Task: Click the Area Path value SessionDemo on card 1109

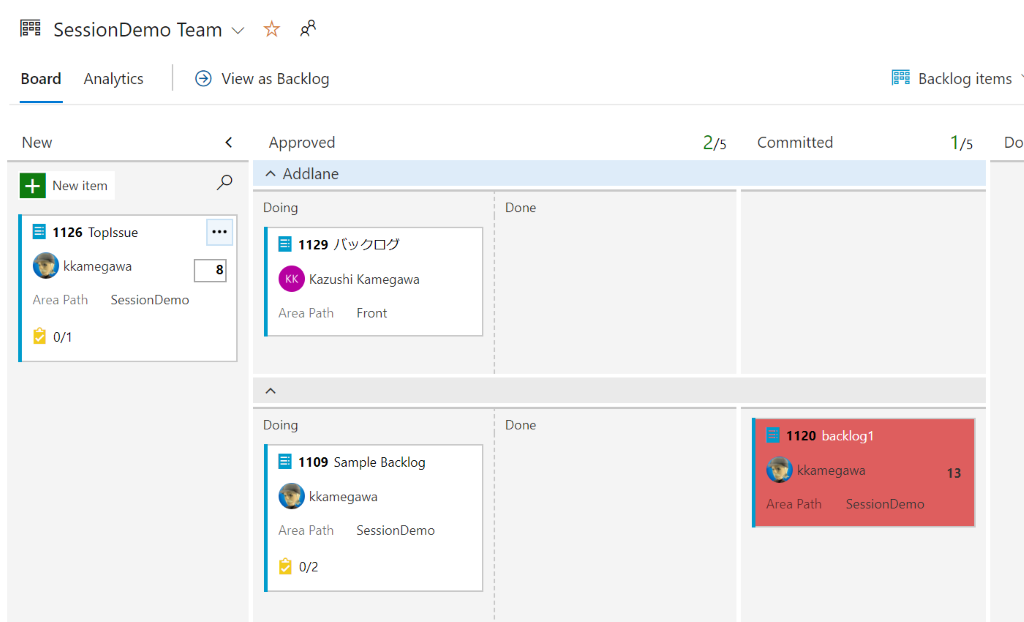Action: [395, 531]
